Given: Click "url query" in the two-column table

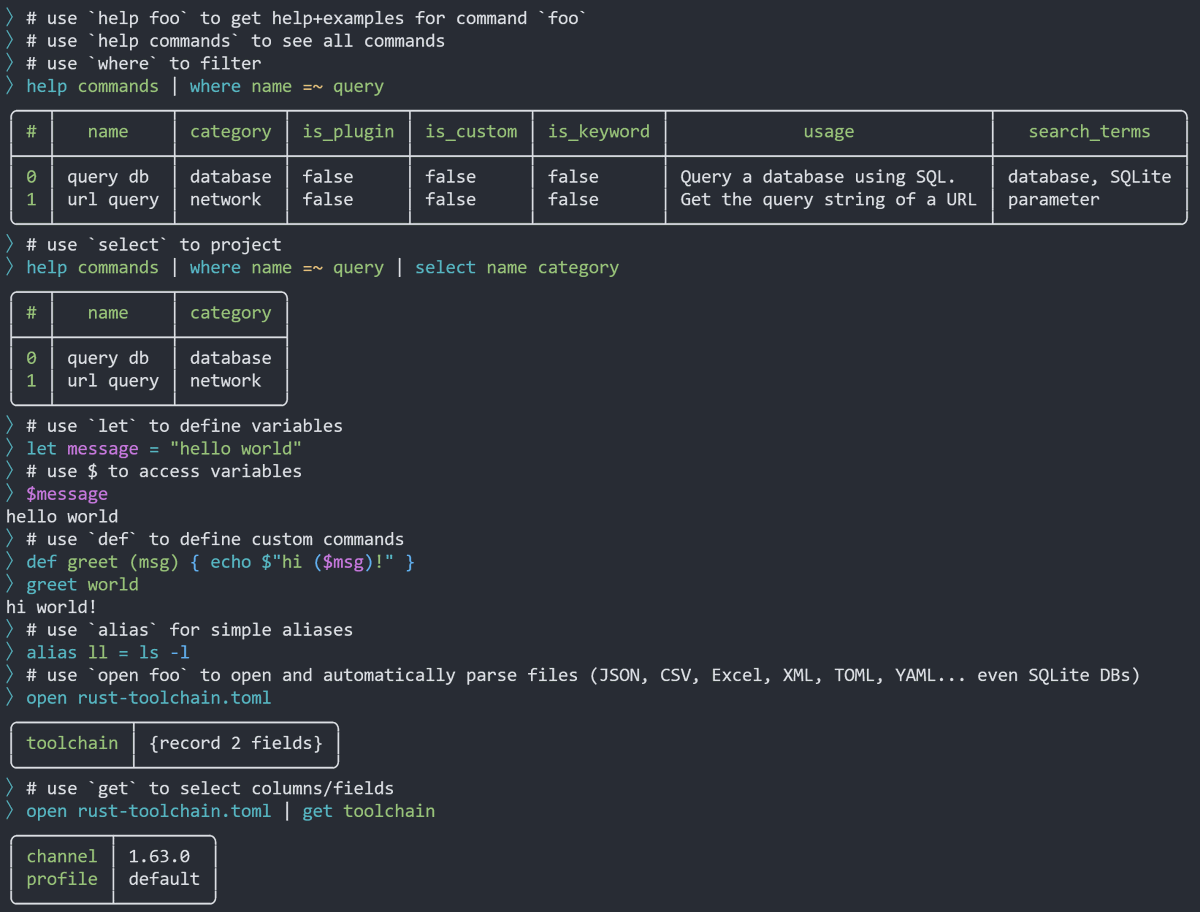Looking at the screenshot, I should [113, 380].
